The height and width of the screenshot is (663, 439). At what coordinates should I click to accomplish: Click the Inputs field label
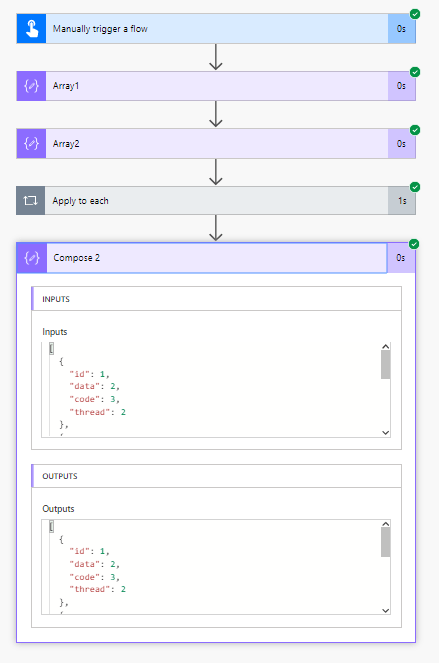click(55, 332)
